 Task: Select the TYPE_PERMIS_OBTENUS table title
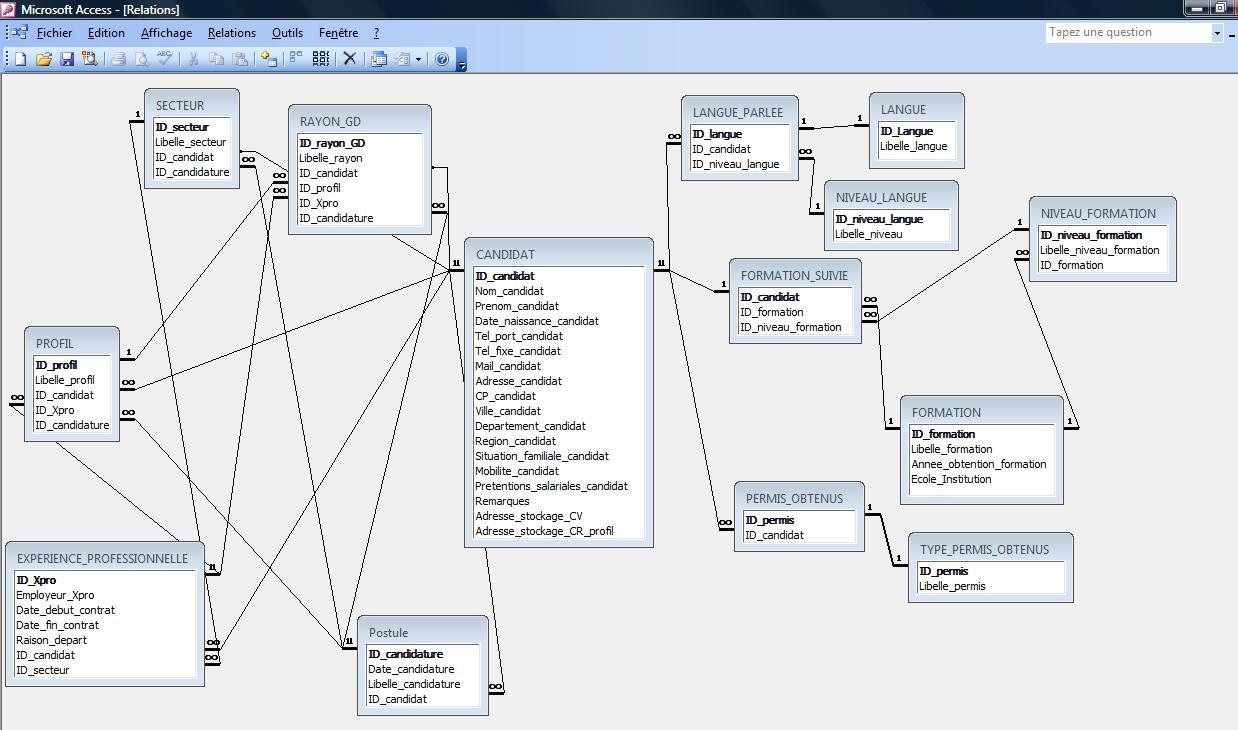pyautogui.click(x=984, y=550)
